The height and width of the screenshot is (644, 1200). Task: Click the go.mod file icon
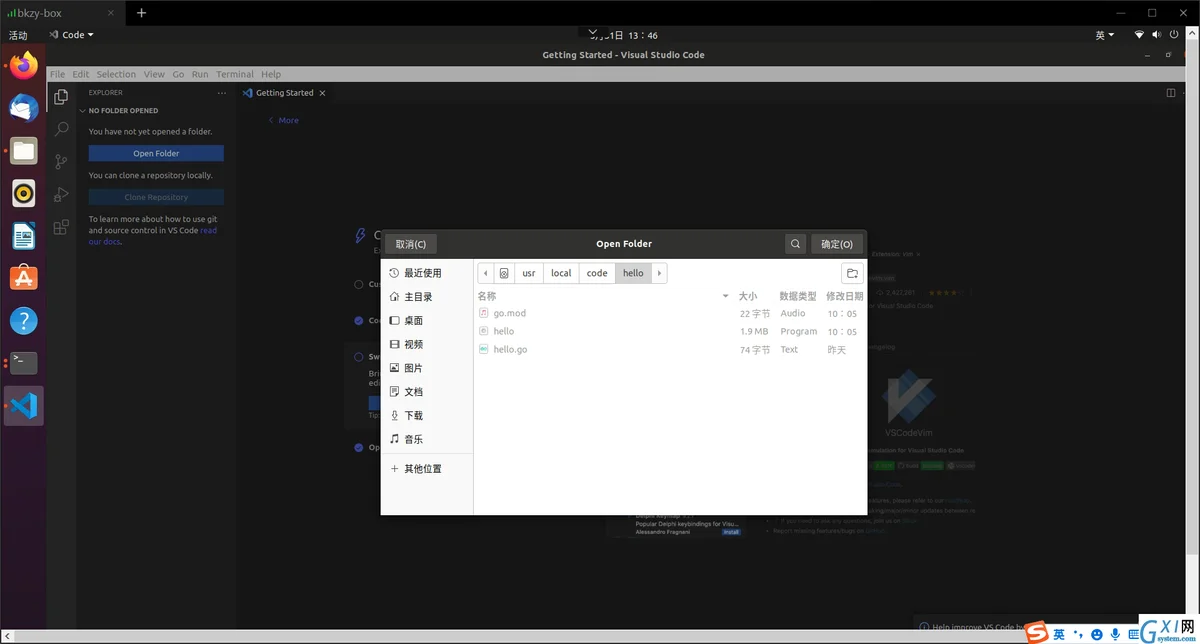click(484, 313)
